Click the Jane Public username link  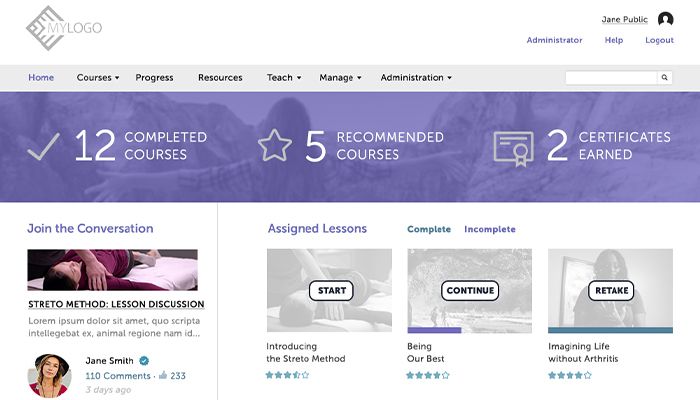625,19
